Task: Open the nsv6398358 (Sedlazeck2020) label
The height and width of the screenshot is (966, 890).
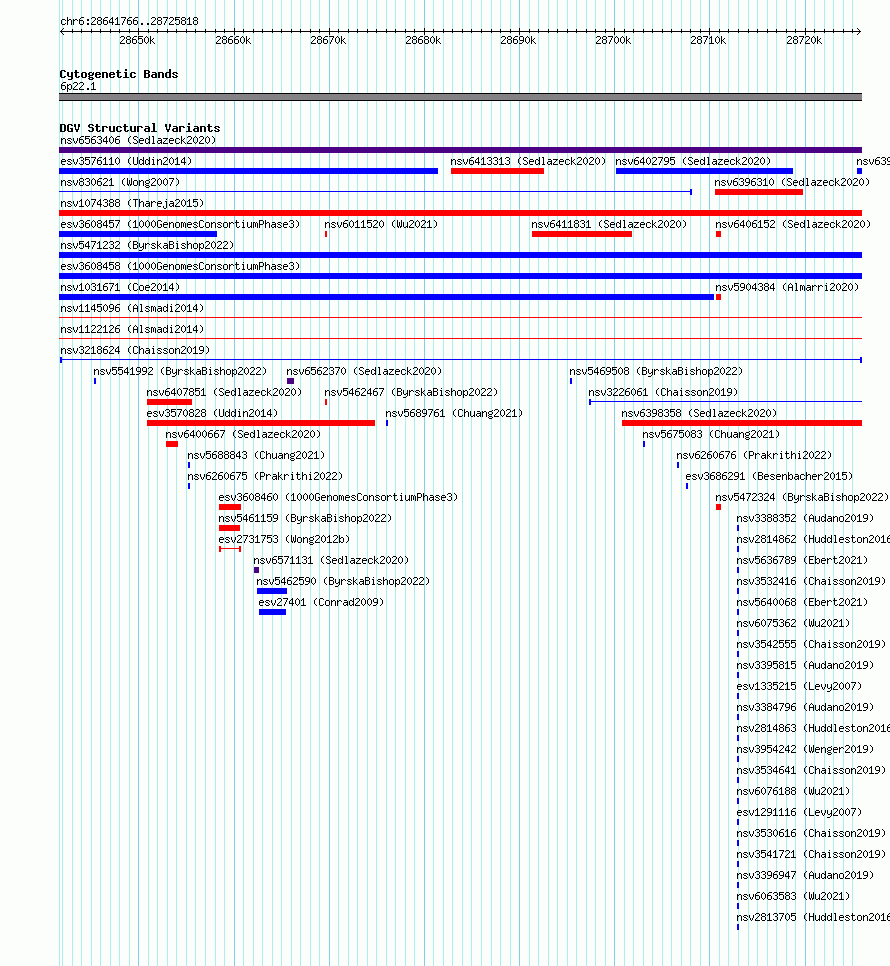Action: tap(699, 413)
